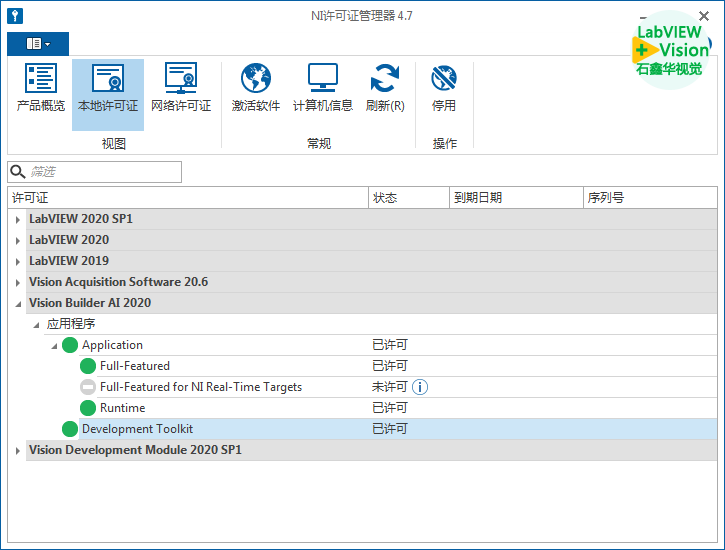Image resolution: width=725 pixels, height=550 pixels.
Task: Sort by the 状态 column header
Action: [x=408, y=198]
